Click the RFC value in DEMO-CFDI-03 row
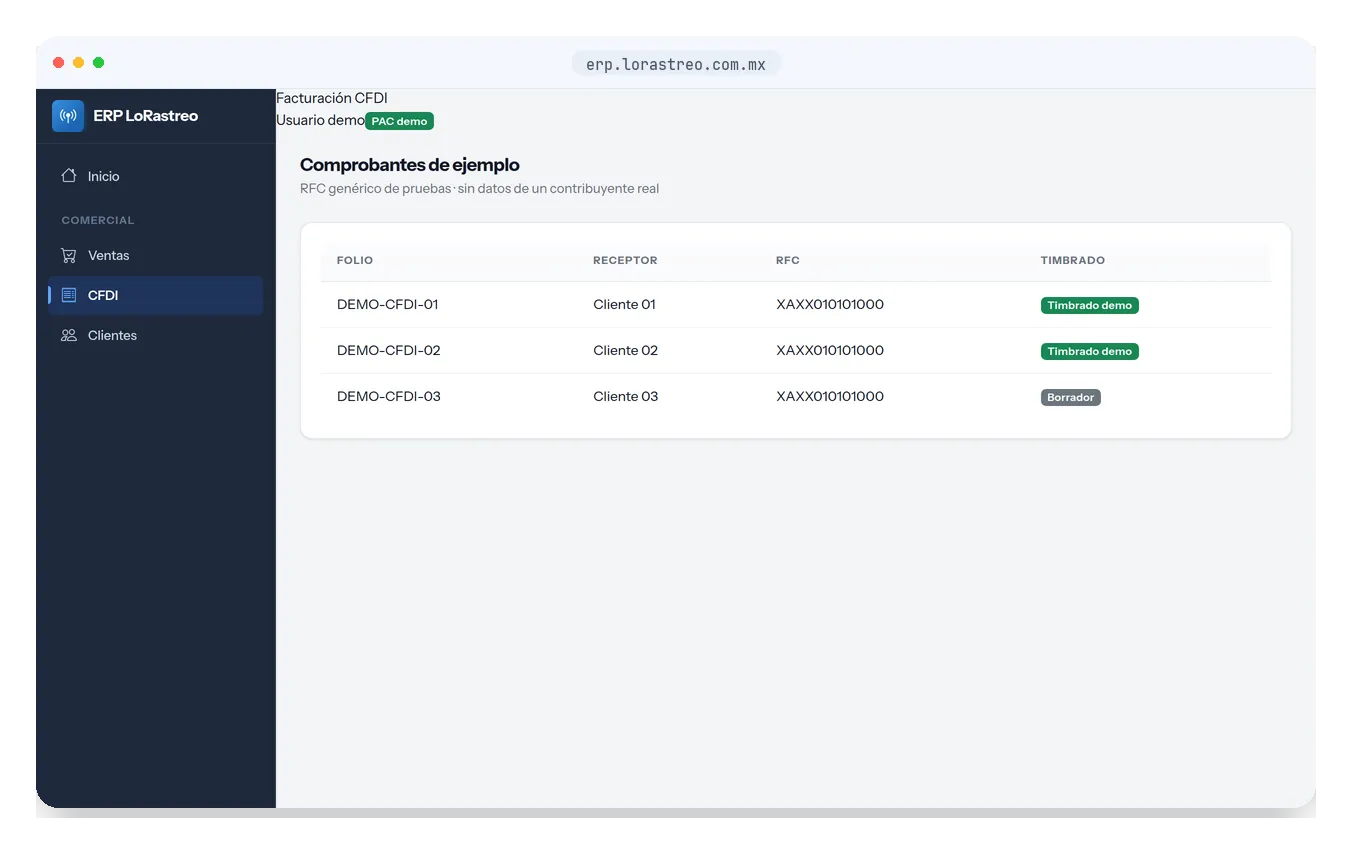1352x844 pixels. 830,397
